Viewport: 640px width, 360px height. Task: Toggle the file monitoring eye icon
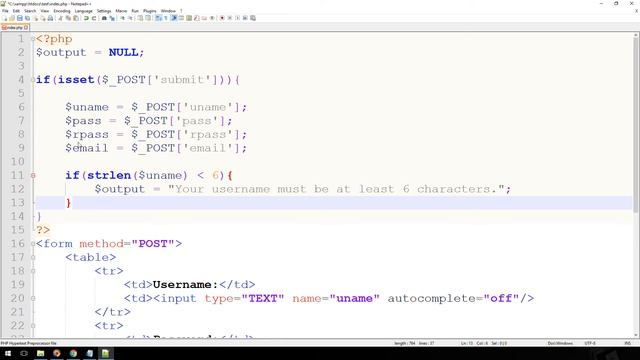(212, 18)
